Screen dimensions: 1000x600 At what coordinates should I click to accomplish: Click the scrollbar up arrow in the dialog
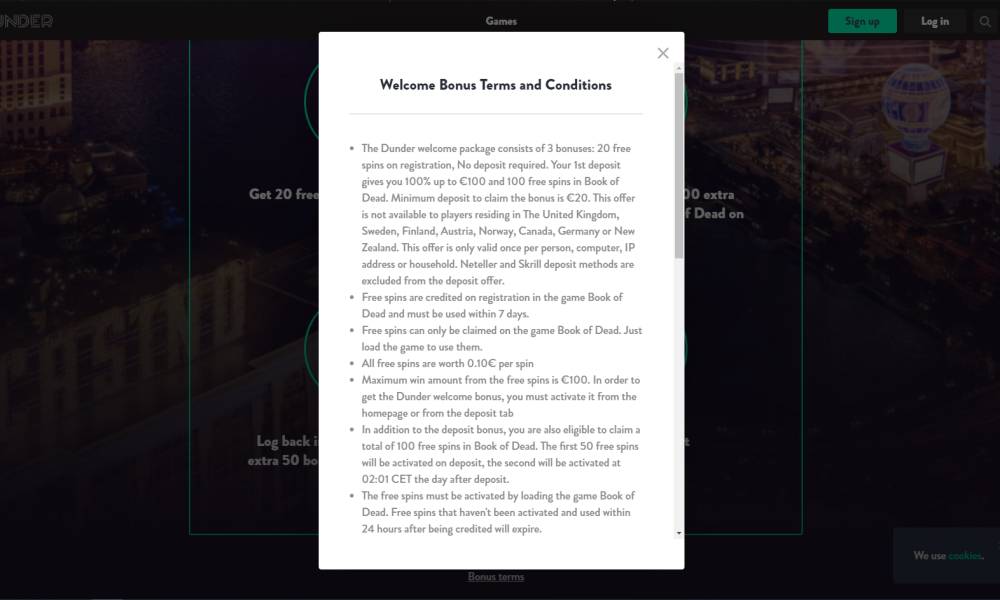point(679,68)
